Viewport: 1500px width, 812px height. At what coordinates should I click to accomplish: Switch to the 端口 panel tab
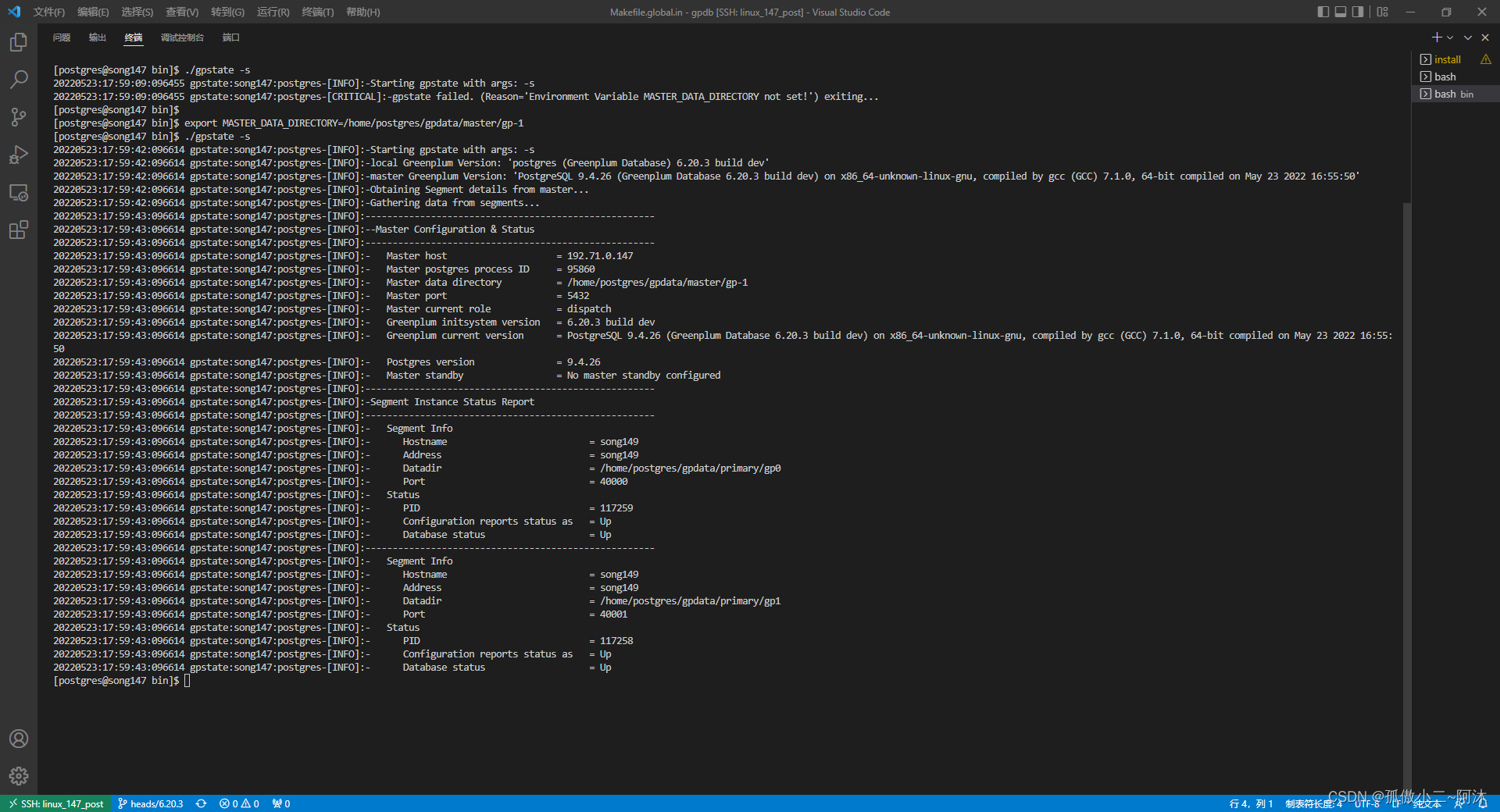(231, 37)
